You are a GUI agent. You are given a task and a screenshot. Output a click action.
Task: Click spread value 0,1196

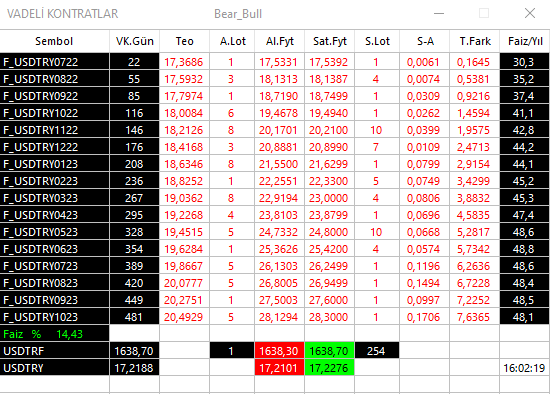pyautogui.click(x=424, y=266)
